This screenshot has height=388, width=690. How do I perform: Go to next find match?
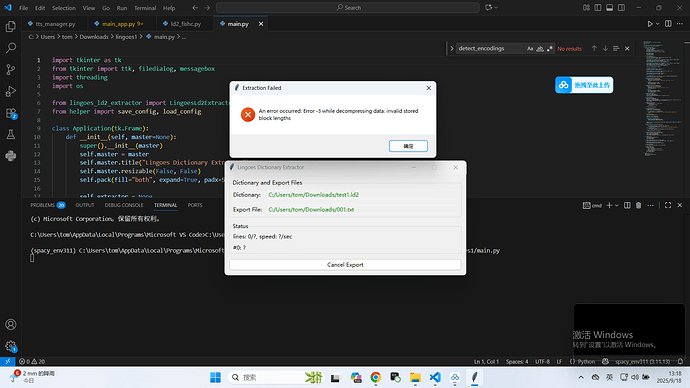(605, 48)
